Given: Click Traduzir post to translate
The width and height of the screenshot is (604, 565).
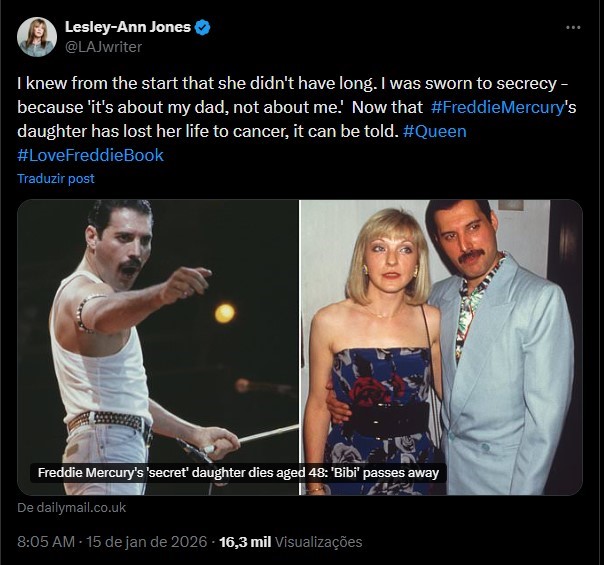Looking at the screenshot, I should tap(56, 178).
